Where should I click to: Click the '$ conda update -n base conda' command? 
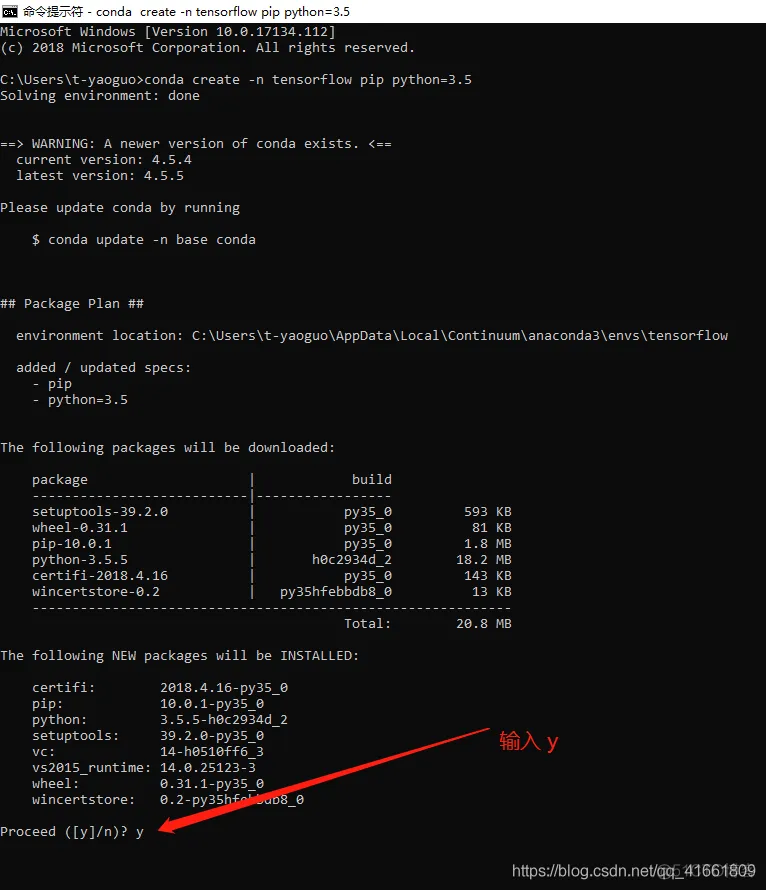click(144, 240)
